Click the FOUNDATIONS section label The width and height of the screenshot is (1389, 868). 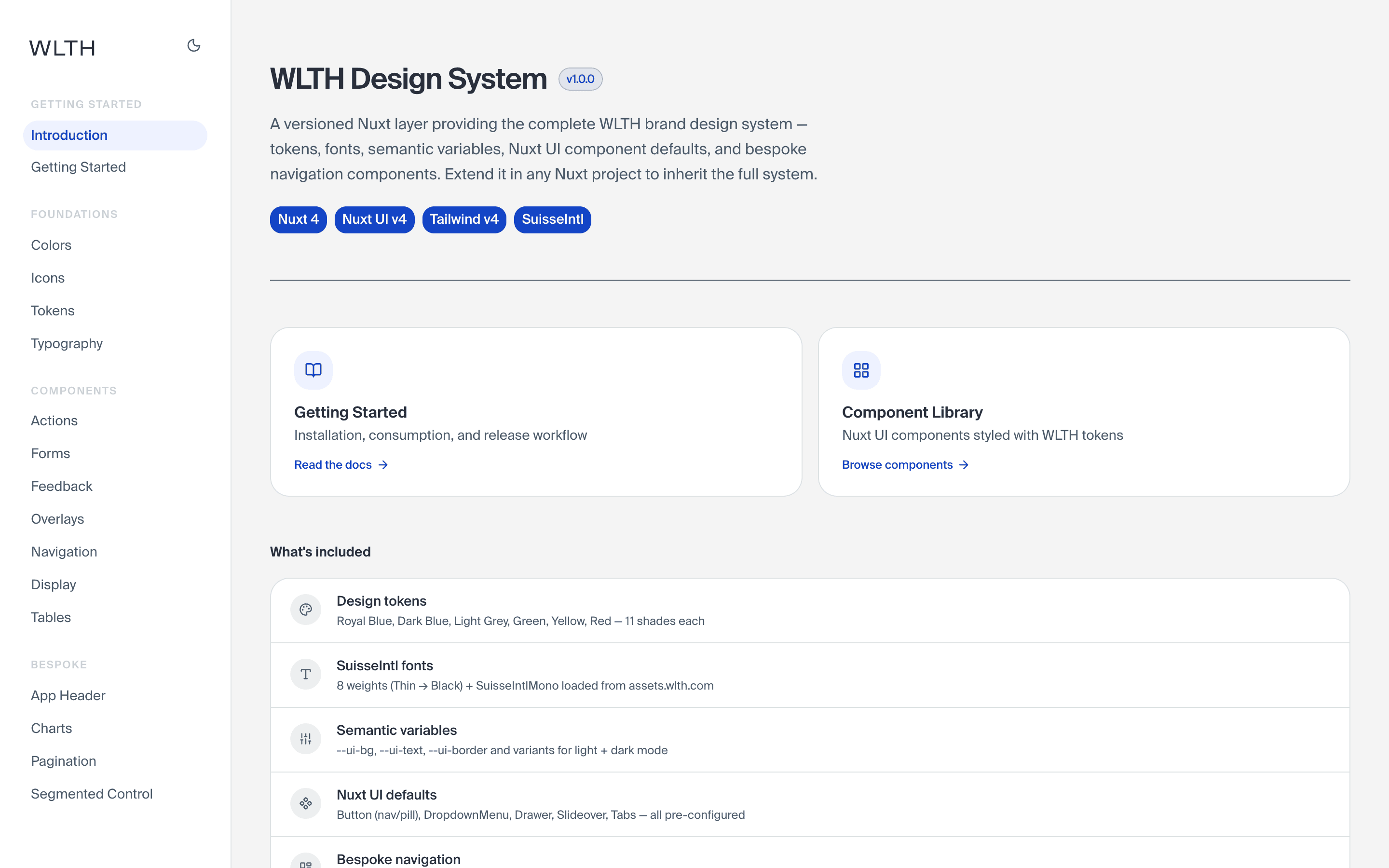pyautogui.click(x=74, y=214)
